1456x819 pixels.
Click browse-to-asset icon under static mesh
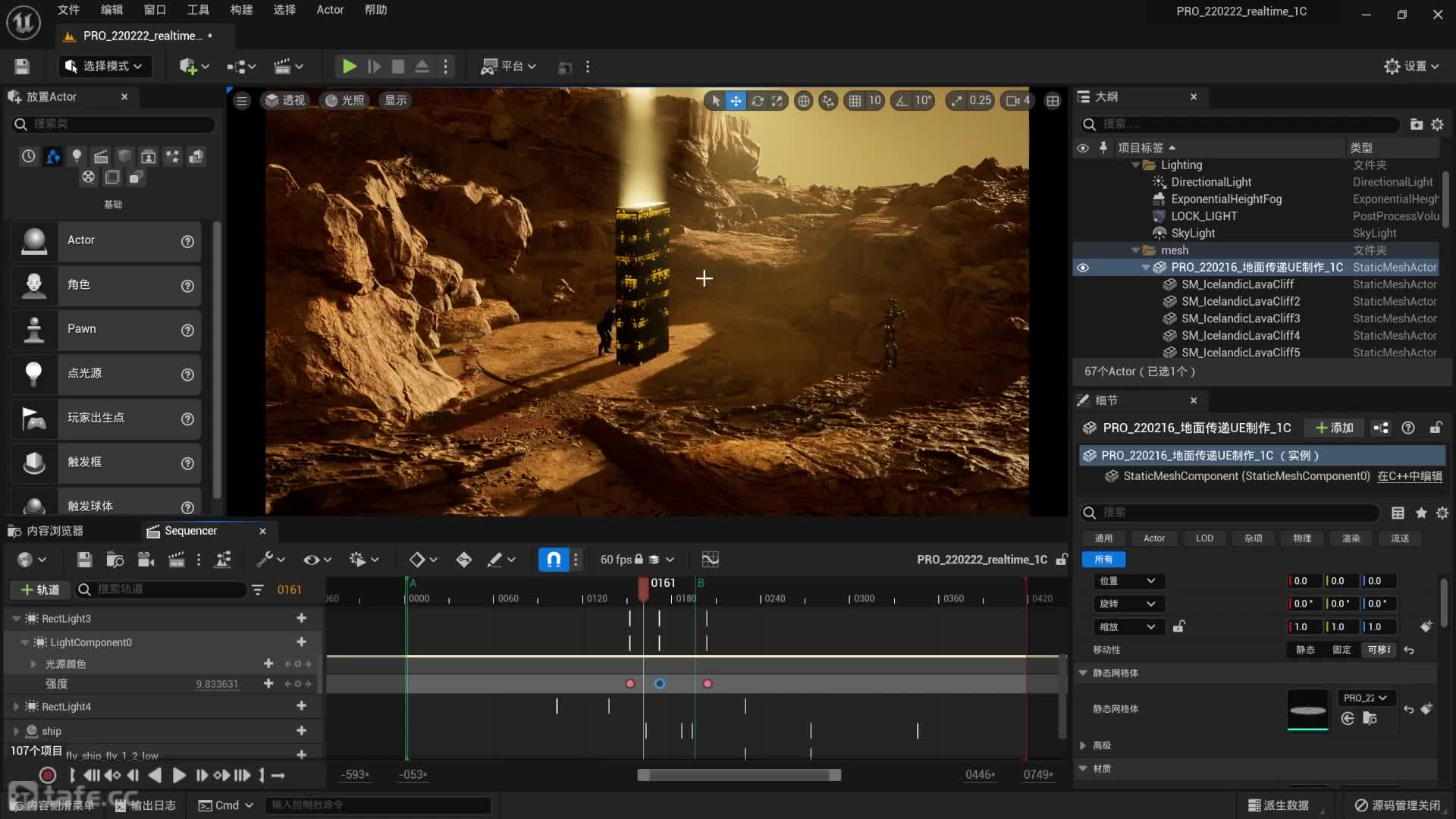1370,718
